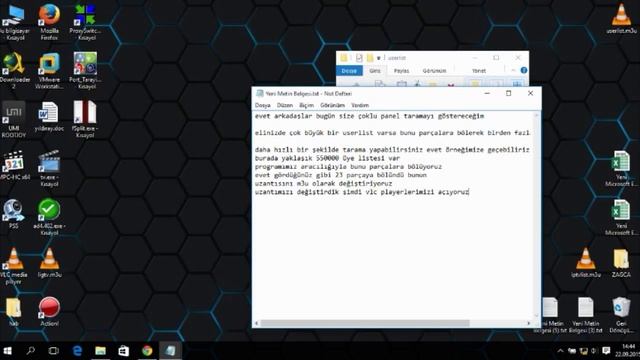Minimize the Notepad window
Screen dimensions: 640x360
coord(487,93)
